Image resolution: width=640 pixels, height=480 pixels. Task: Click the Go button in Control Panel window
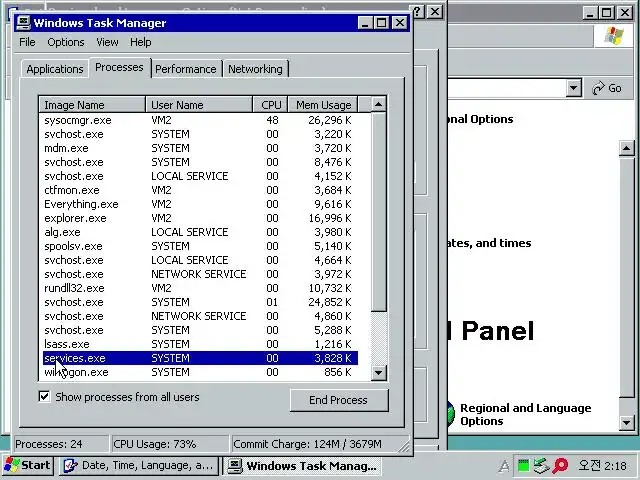607,88
